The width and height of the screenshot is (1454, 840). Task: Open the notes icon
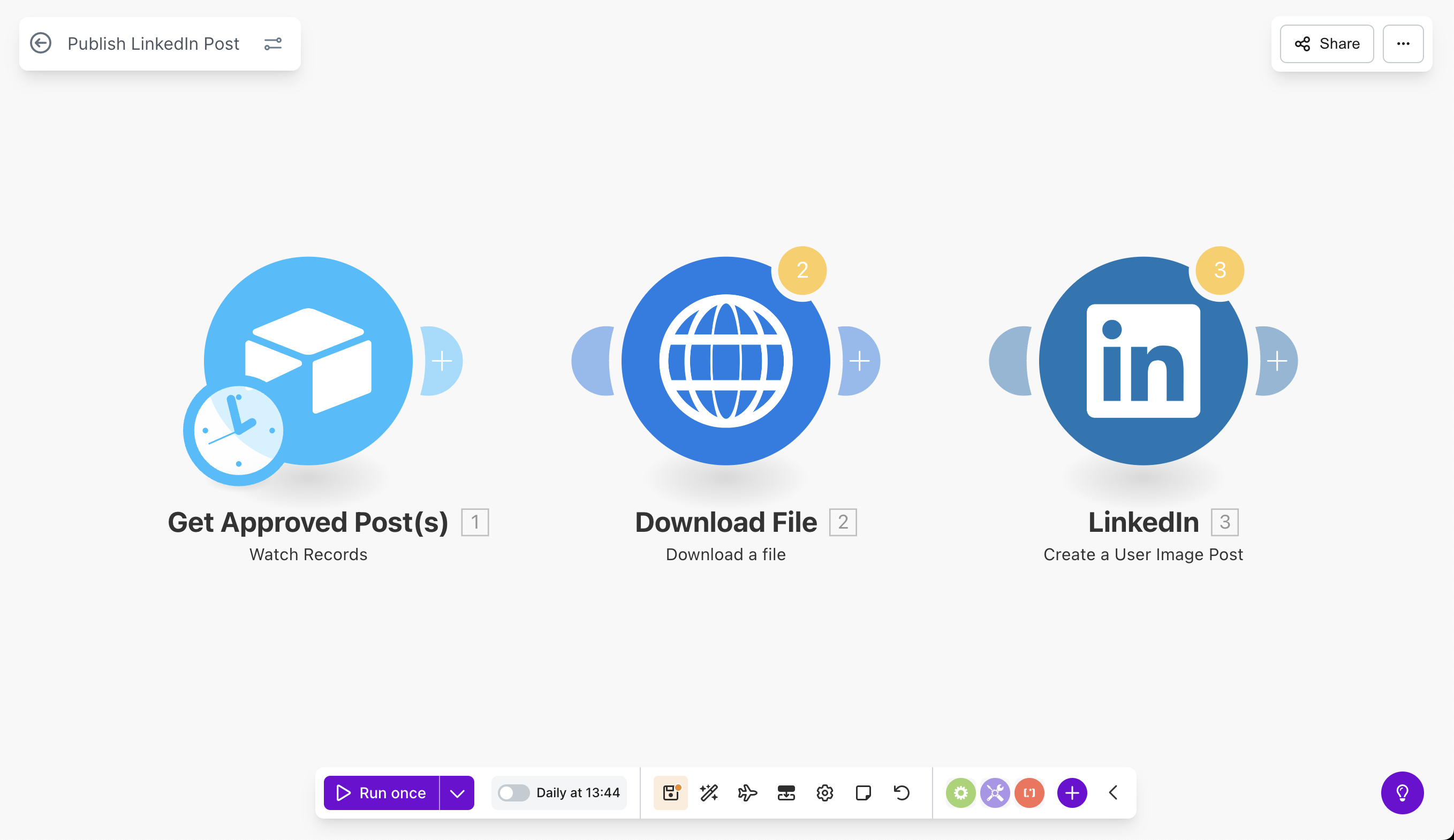pos(863,793)
